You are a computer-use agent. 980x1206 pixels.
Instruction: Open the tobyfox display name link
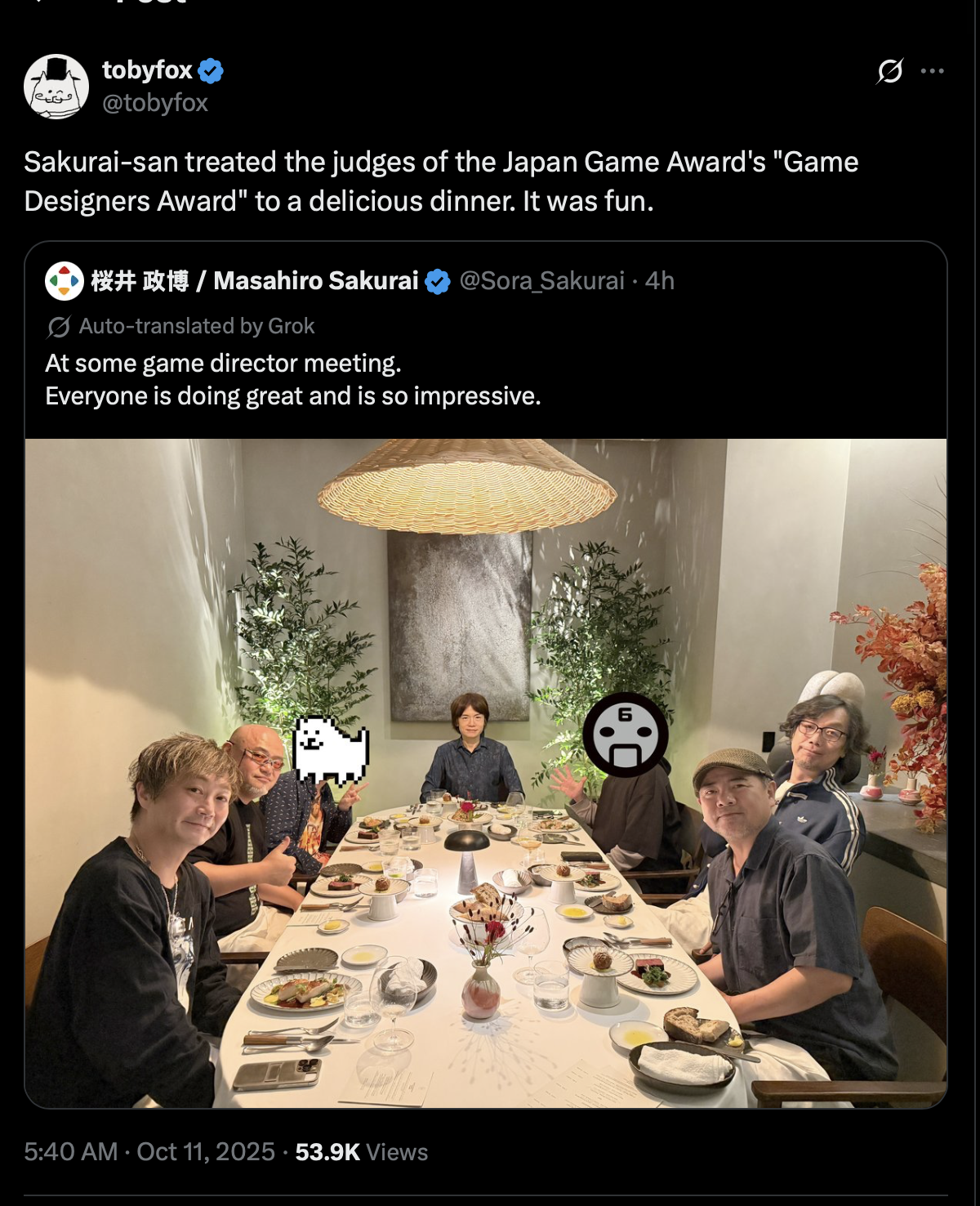pos(147,70)
